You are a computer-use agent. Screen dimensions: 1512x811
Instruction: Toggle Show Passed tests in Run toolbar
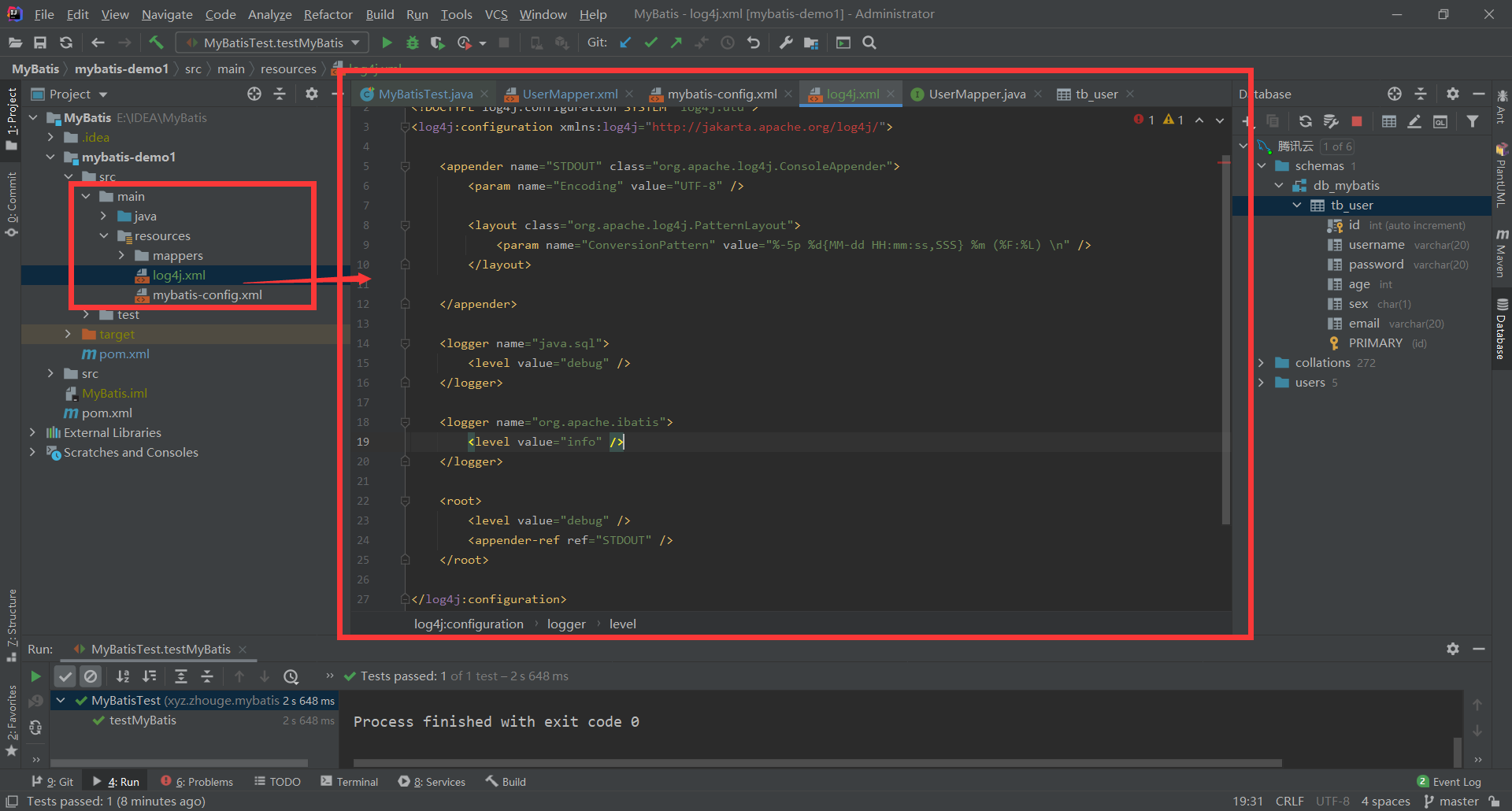[x=65, y=676]
